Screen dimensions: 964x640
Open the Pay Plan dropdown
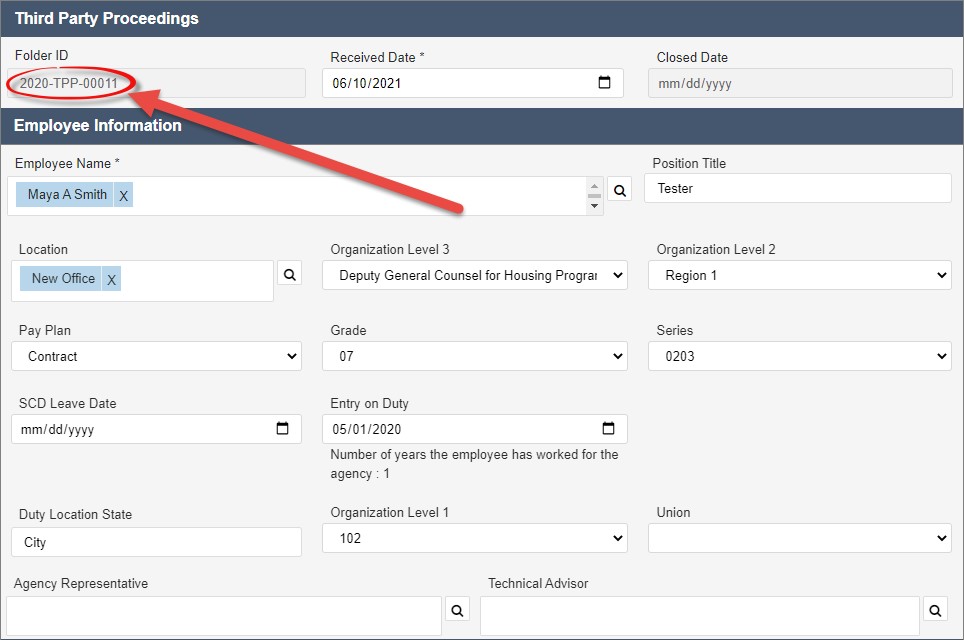[x=156, y=356]
